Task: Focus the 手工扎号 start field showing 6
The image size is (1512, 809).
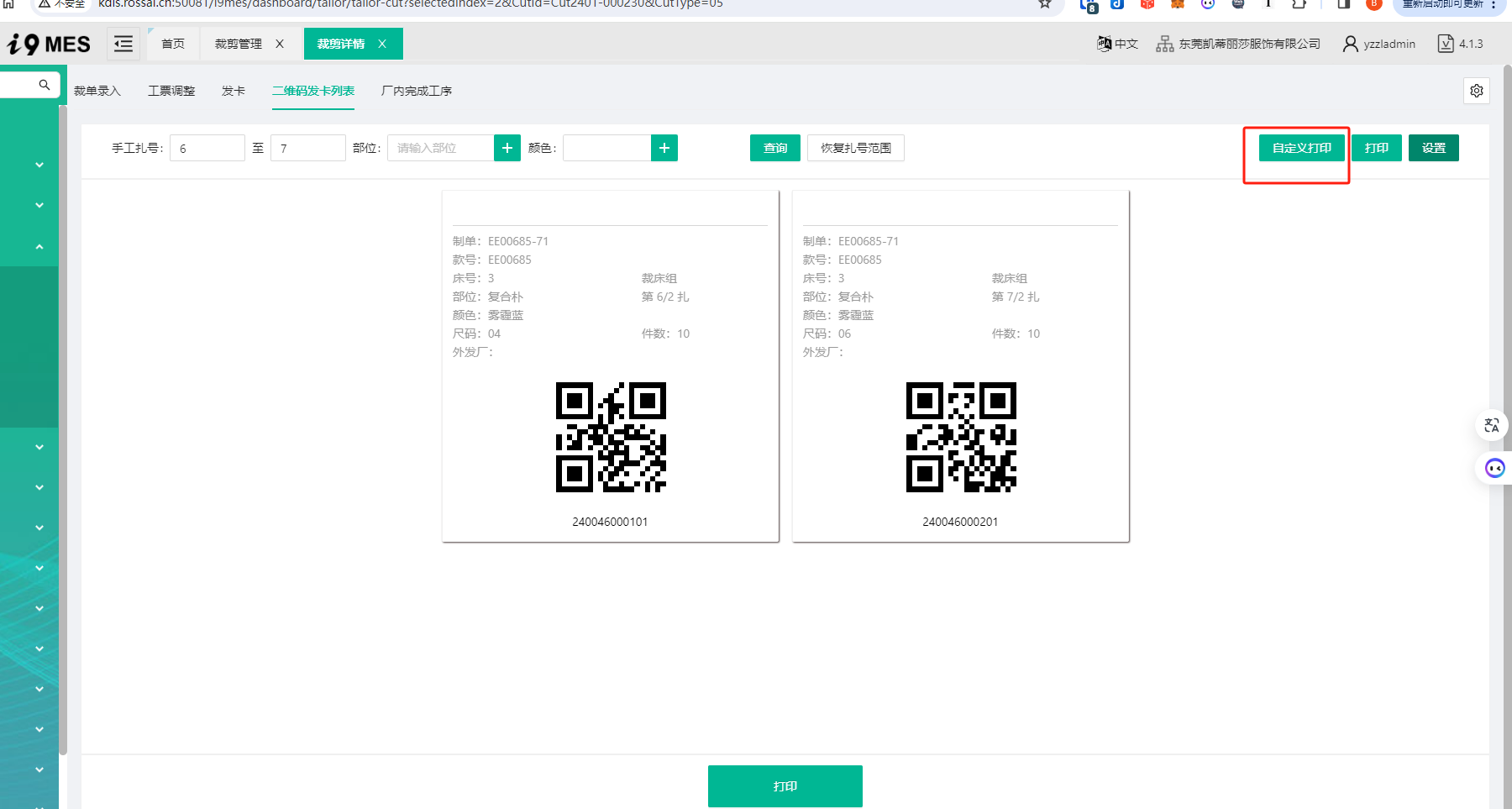Action: (x=207, y=148)
